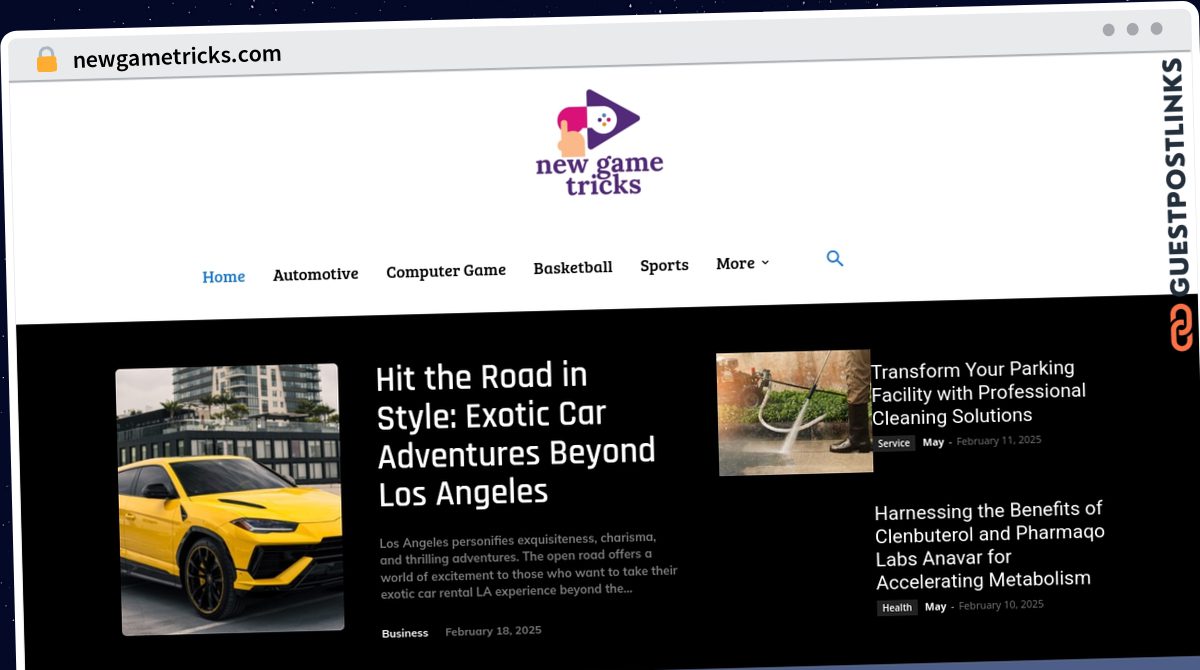1200x670 pixels.
Task: Click the date February 10, 2025
Action: (x=1001, y=605)
